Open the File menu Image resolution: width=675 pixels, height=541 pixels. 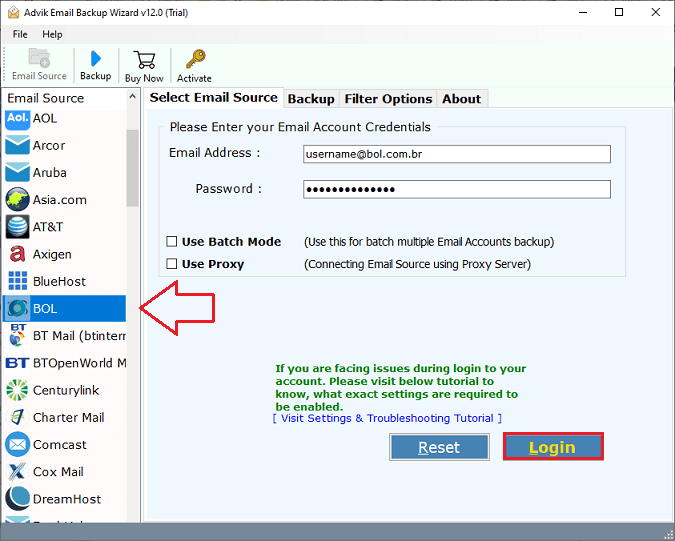click(20, 34)
